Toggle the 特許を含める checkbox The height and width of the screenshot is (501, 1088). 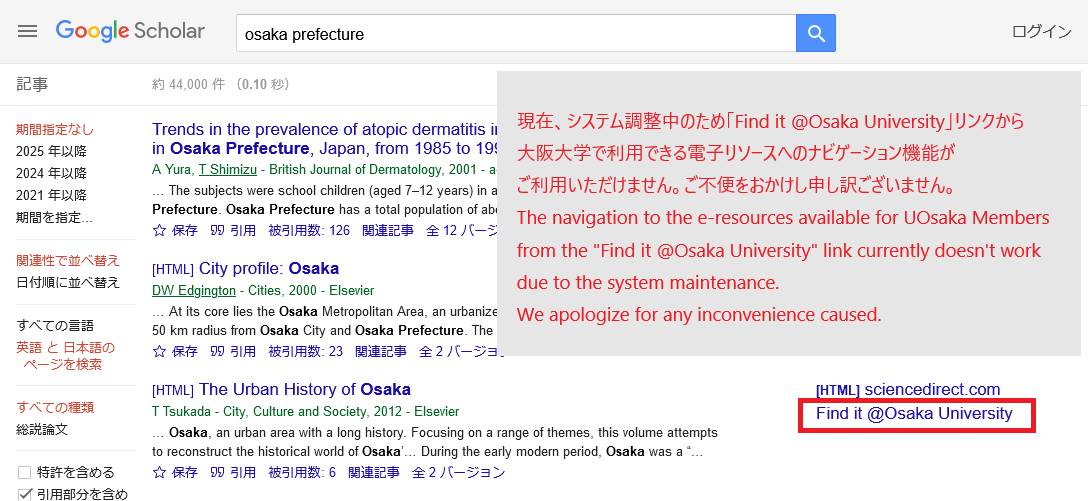pyautogui.click(x=24, y=473)
